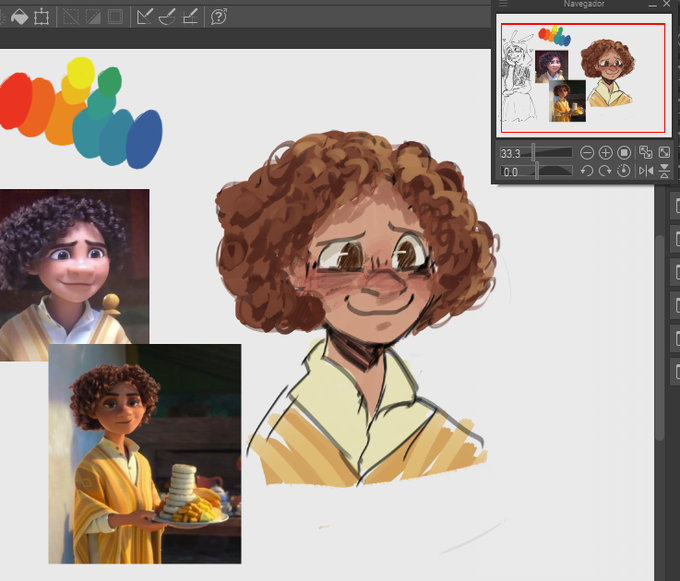Click Fit to screen icon in Navegador
The height and width of the screenshot is (581, 680).
[x=664, y=153]
